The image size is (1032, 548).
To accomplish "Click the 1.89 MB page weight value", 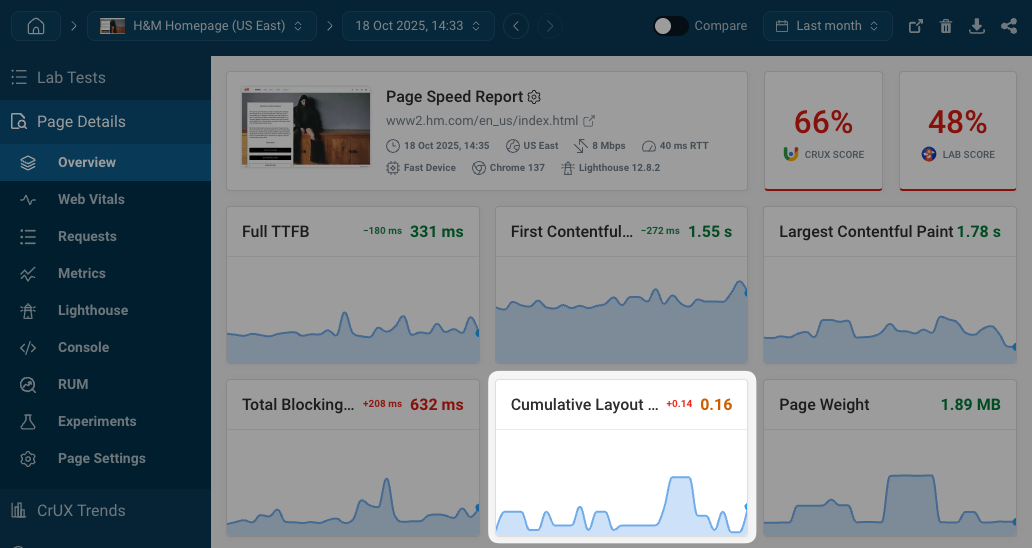I will coord(970,405).
